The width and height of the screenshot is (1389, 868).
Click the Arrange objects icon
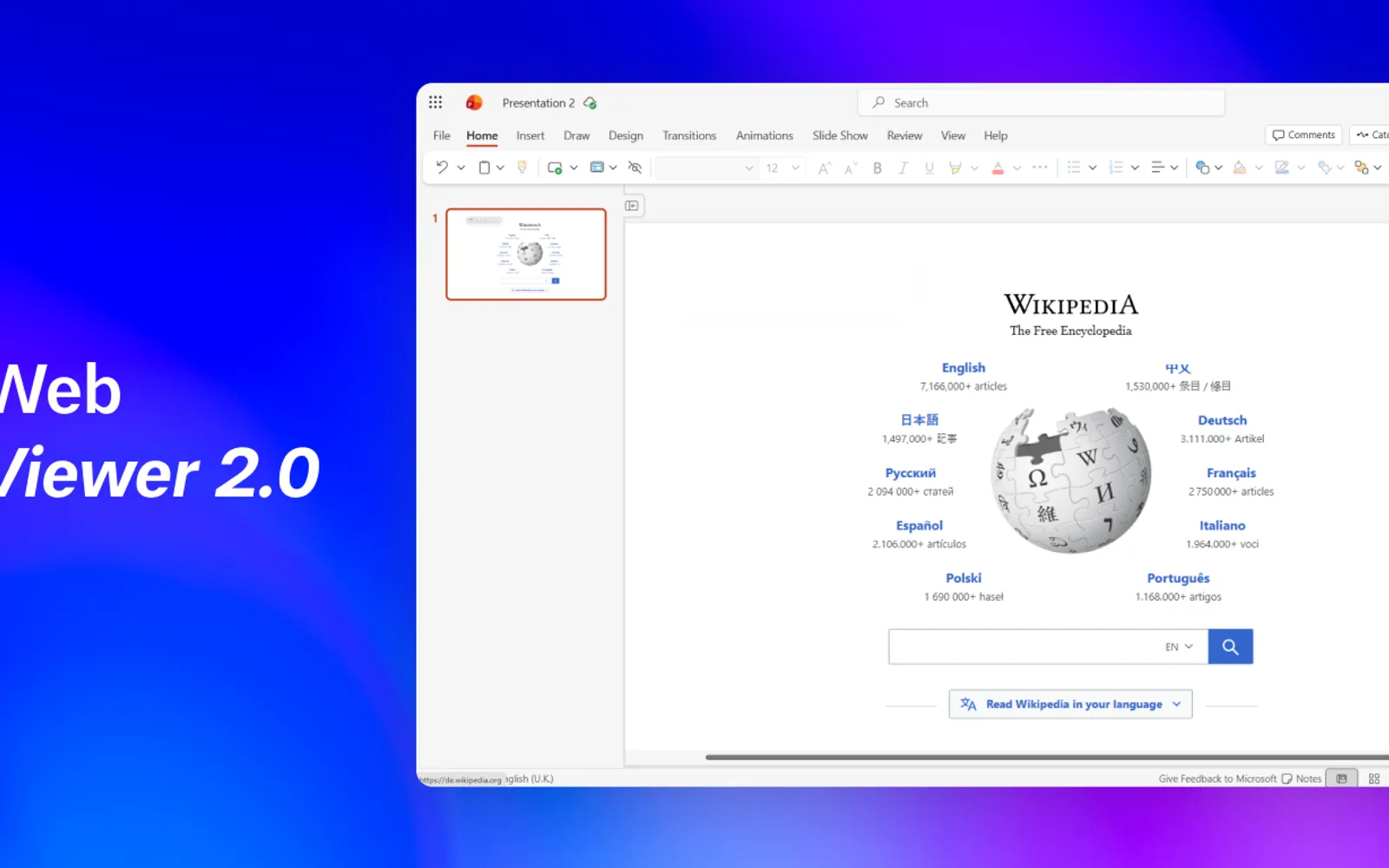coord(1361,168)
